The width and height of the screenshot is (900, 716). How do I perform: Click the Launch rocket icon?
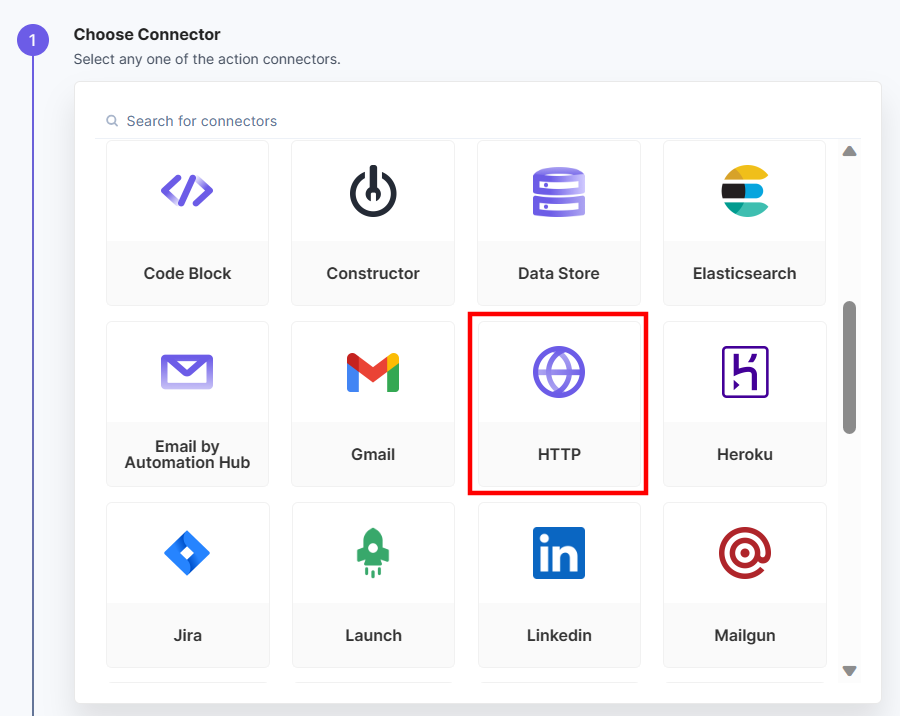click(x=372, y=553)
